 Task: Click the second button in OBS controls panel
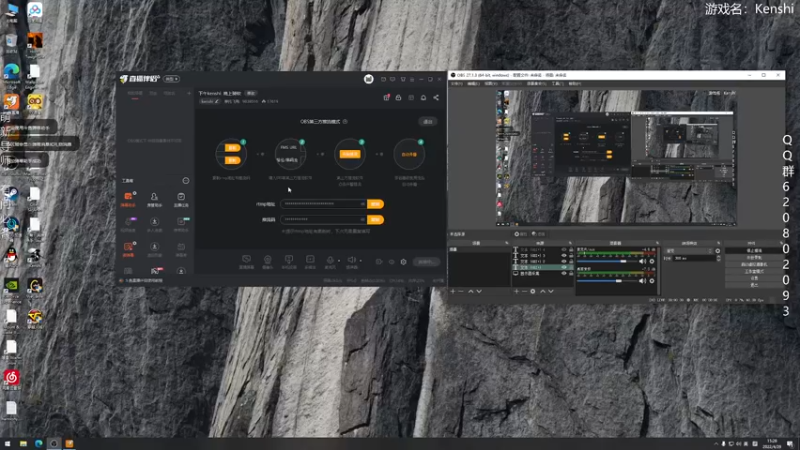[754, 258]
